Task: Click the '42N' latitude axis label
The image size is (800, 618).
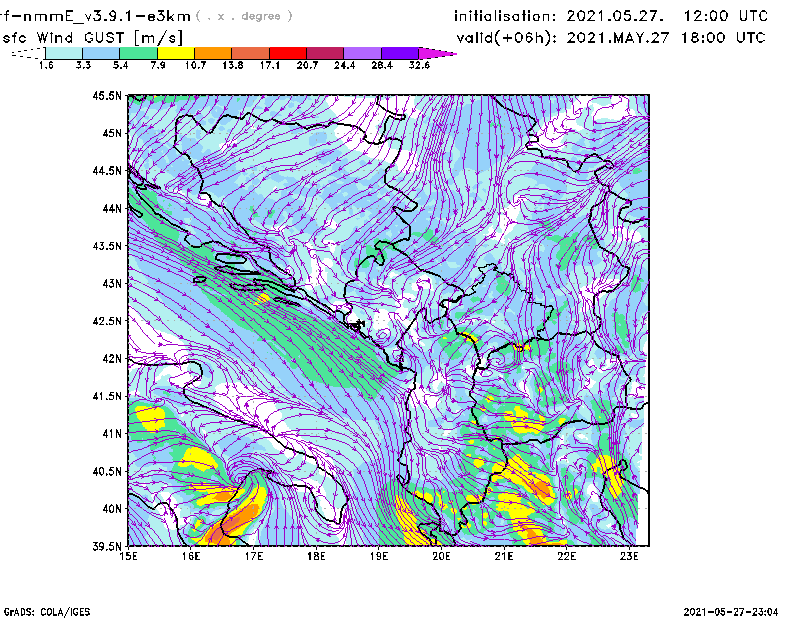Action: (x=112, y=358)
